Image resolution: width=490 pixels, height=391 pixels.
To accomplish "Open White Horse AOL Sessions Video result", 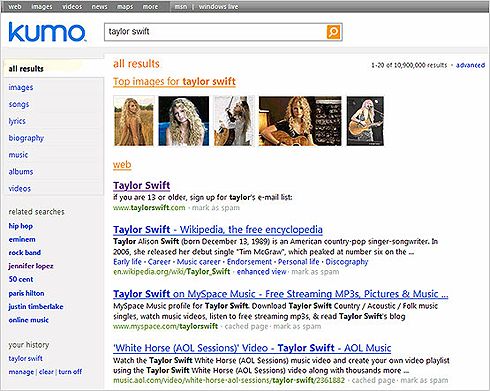I will pyautogui.click(x=252, y=348).
